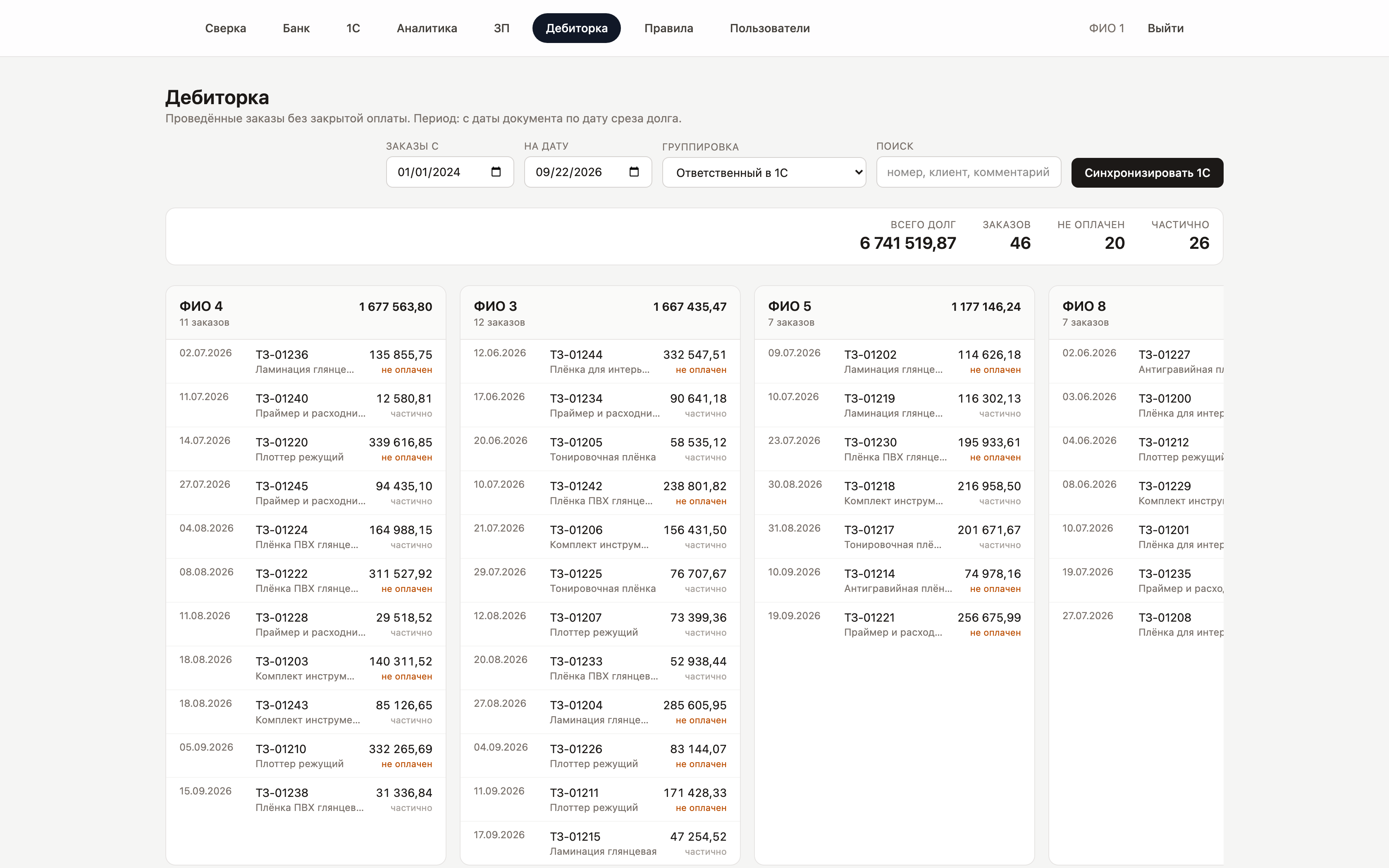Open order ТЗ-01244 in ФИО 3 column
The image size is (1389, 868).
(600, 361)
